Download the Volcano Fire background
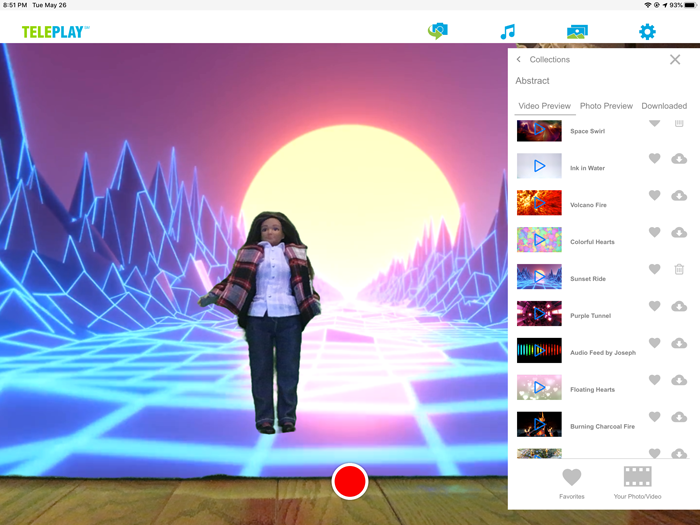 tap(679, 196)
